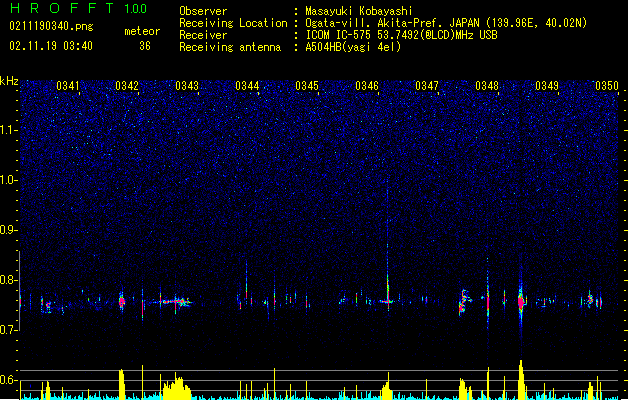
Task: Click the 0.7 kHz frequency axis label
Action: point(9,330)
